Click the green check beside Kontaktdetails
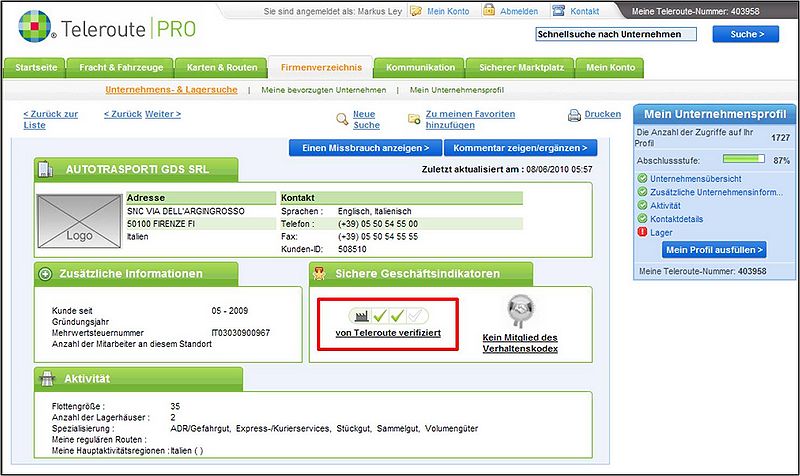This screenshot has width=800, height=476. pyautogui.click(x=642, y=218)
